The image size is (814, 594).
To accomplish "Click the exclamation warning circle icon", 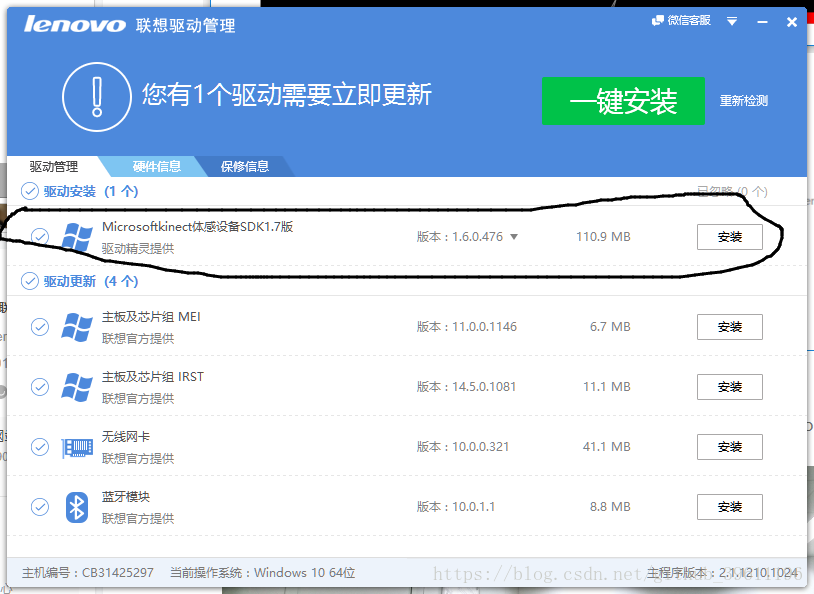I will (x=97, y=97).
